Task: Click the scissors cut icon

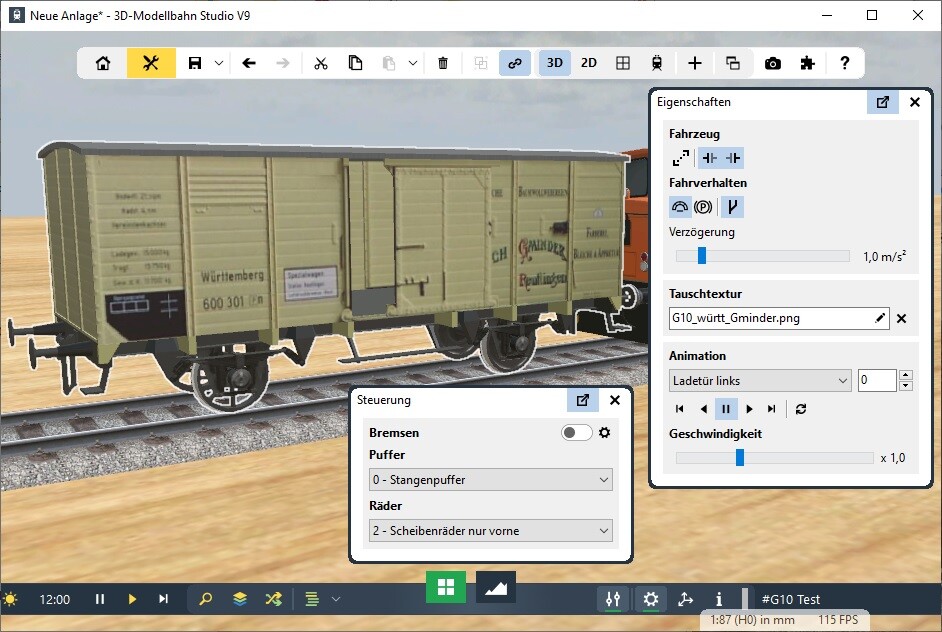Action: (x=320, y=63)
